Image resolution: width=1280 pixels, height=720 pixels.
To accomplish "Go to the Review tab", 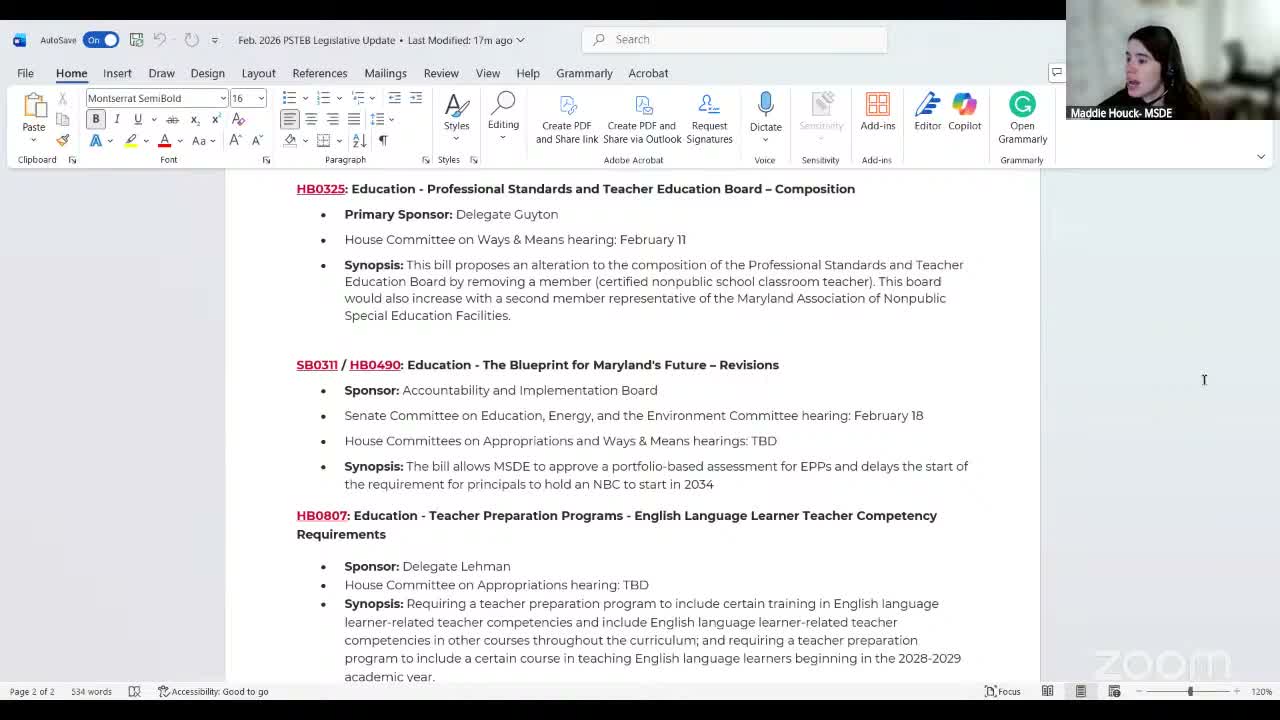I will 441,73.
